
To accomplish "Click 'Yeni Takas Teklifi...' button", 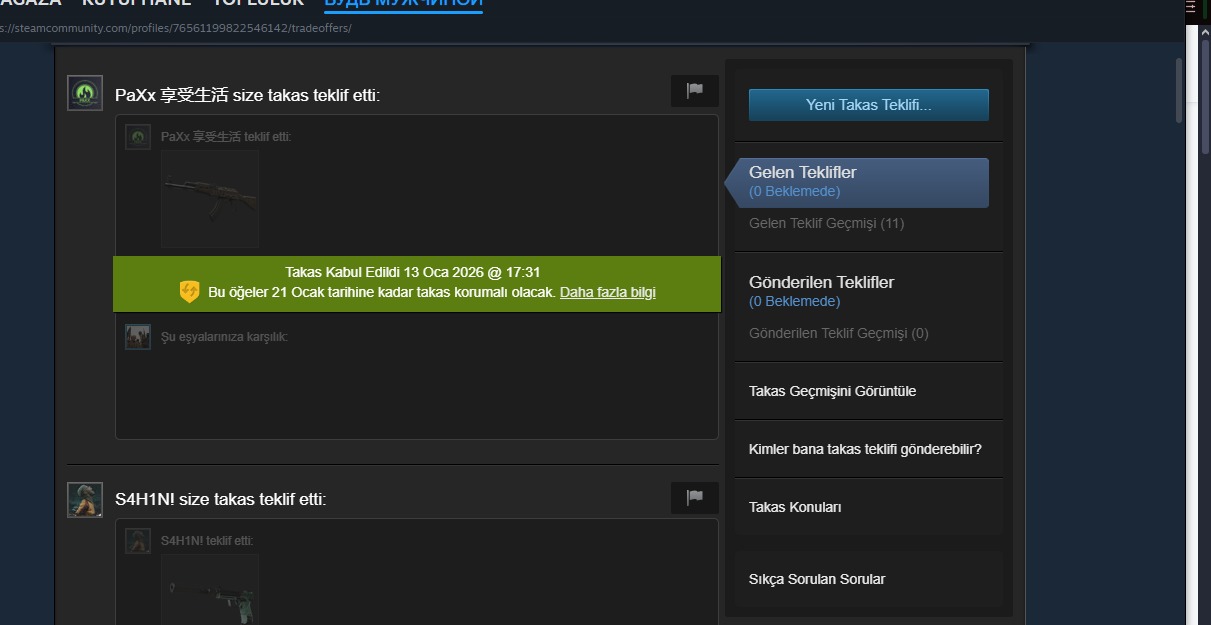I will pyautogui.click(x=869, y=105).
